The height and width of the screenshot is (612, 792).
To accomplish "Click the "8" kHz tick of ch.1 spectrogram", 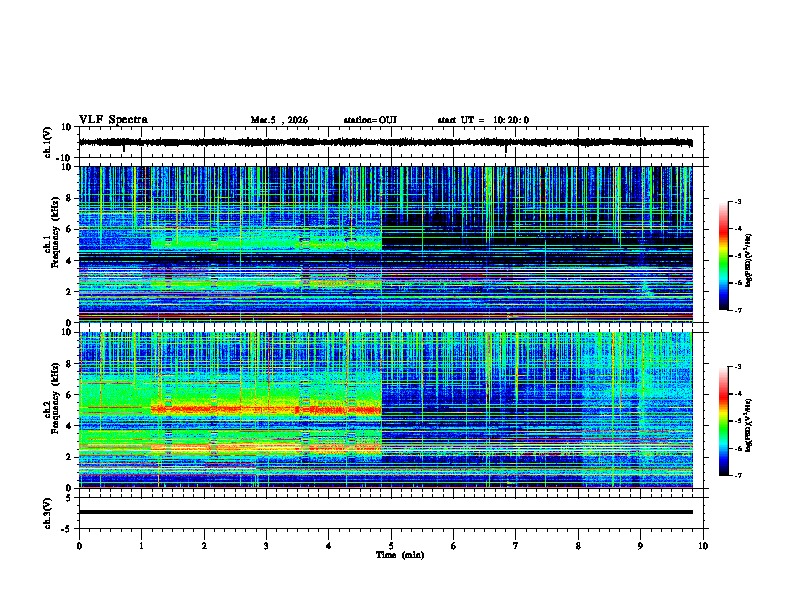I will tap(69, 198).
